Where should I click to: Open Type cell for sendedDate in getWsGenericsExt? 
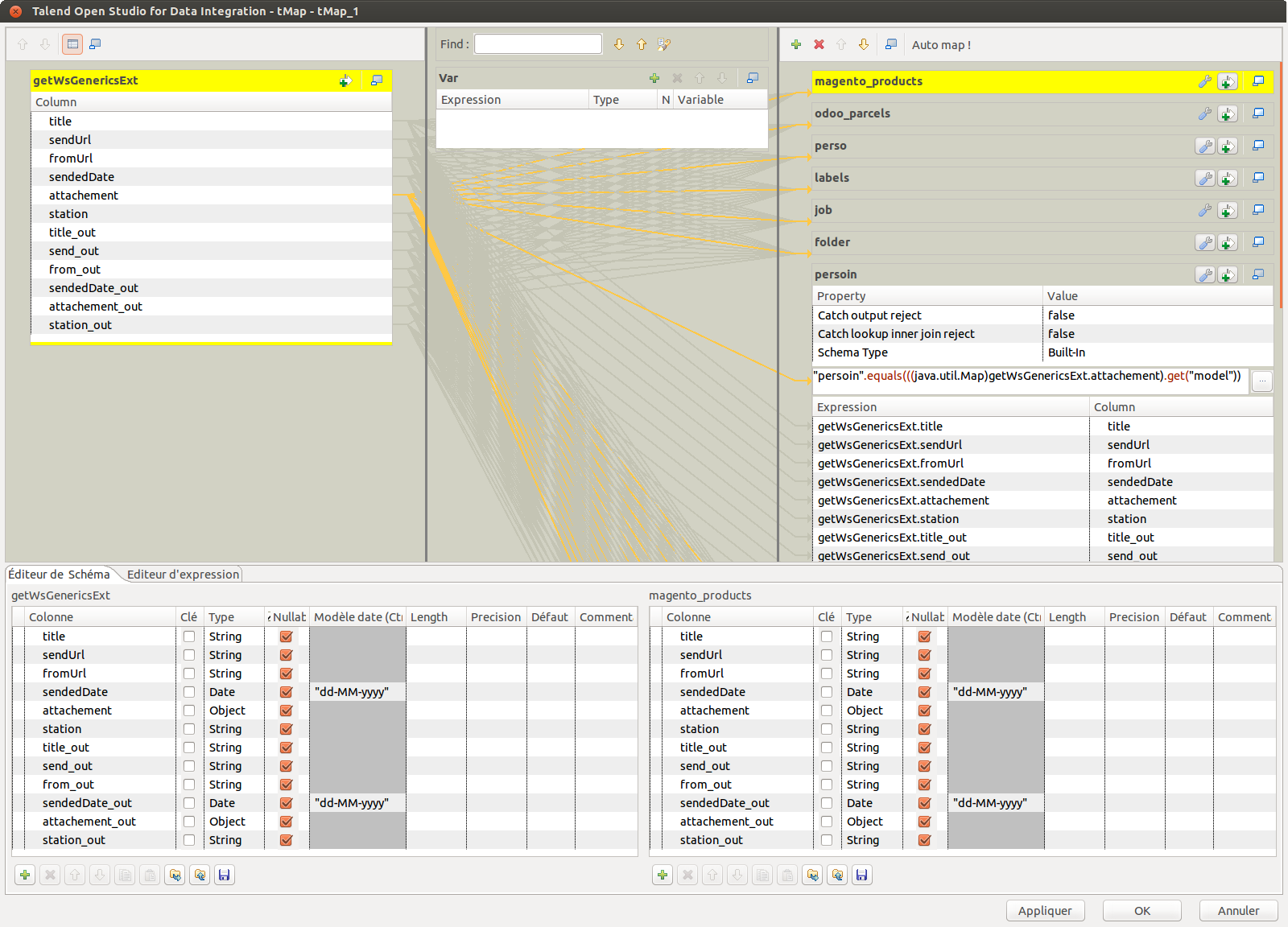pos(234,692)
